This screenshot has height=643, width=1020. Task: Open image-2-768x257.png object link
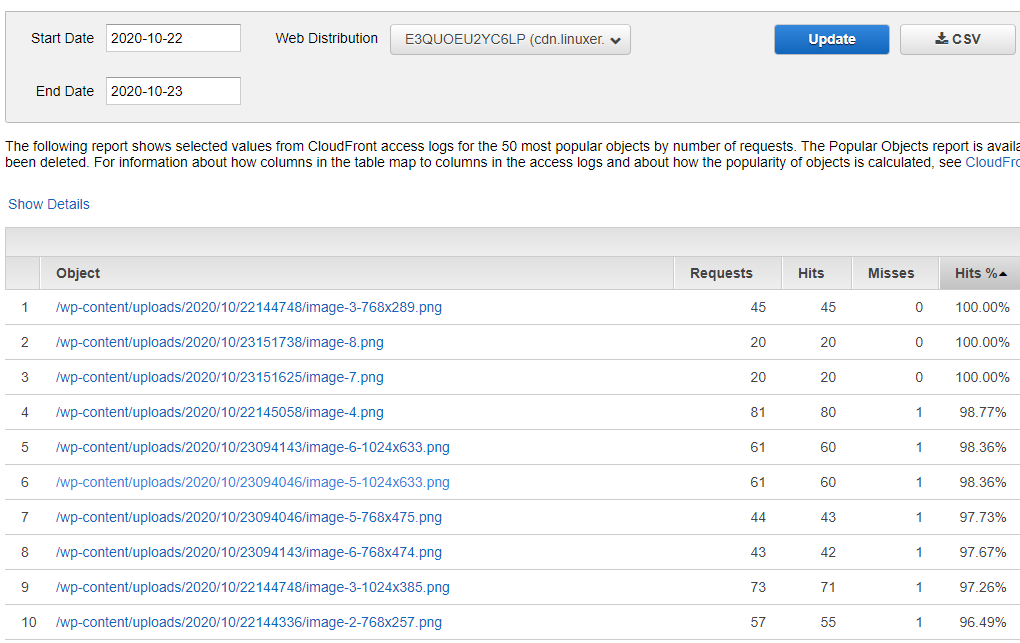pos(248,622)
